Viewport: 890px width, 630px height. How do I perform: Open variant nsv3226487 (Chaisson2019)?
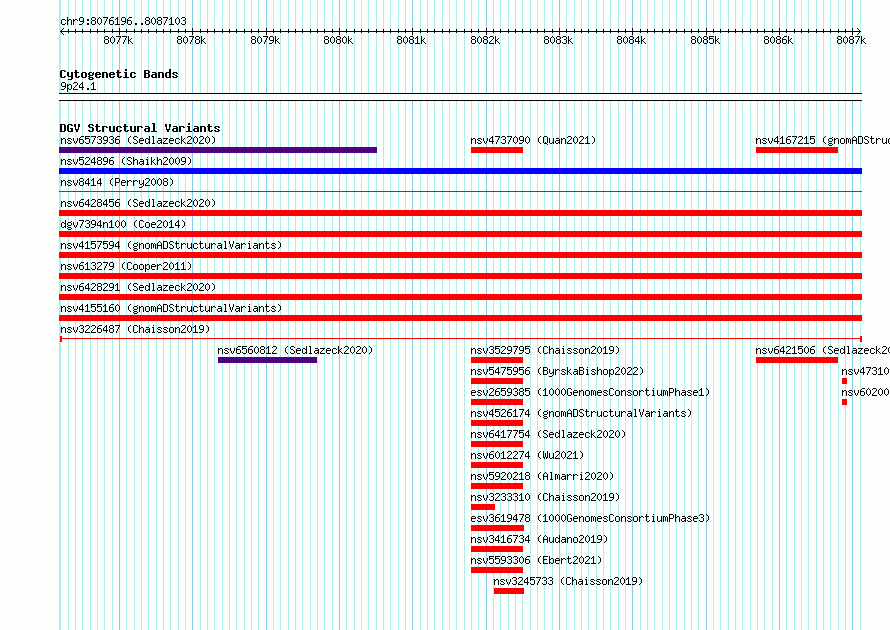pyautogui.click(x=135, y=329)
